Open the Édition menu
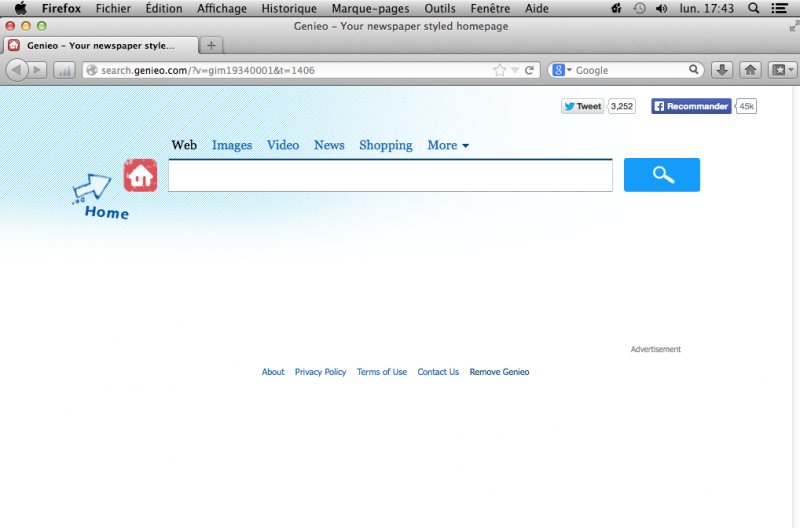This screenshot has width=800, height=528. click(x=164, y=9)
